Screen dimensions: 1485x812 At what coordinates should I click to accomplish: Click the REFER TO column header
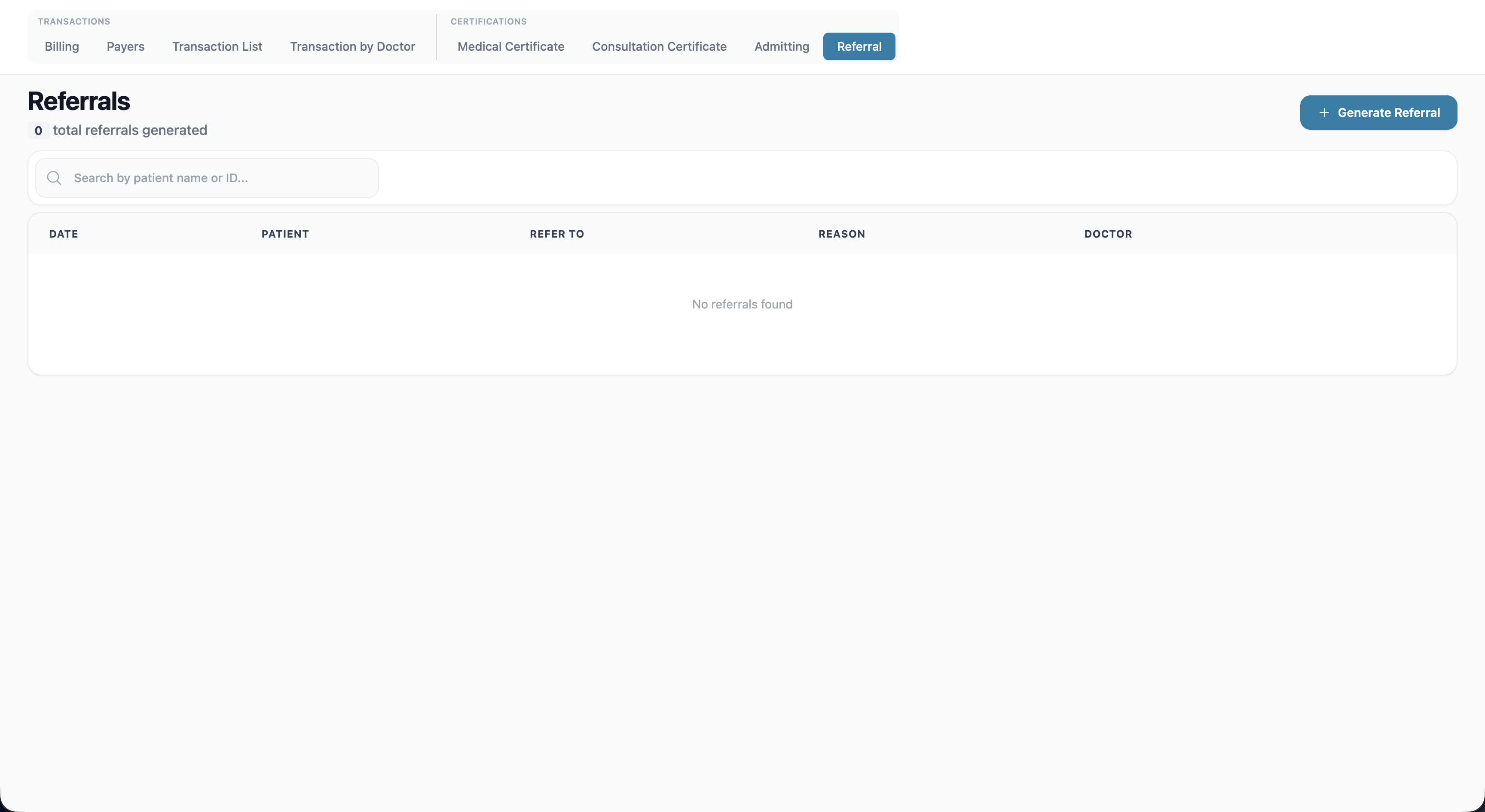[x=557, y=234]
